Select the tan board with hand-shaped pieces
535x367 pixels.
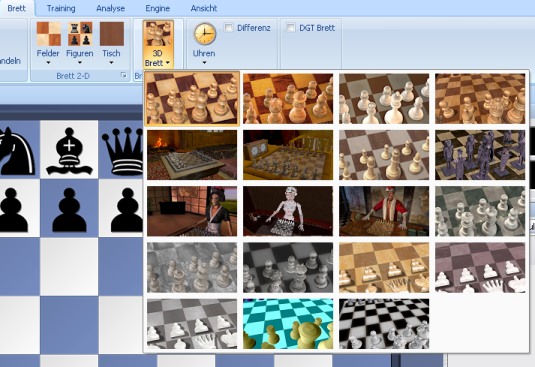[384, 268]
